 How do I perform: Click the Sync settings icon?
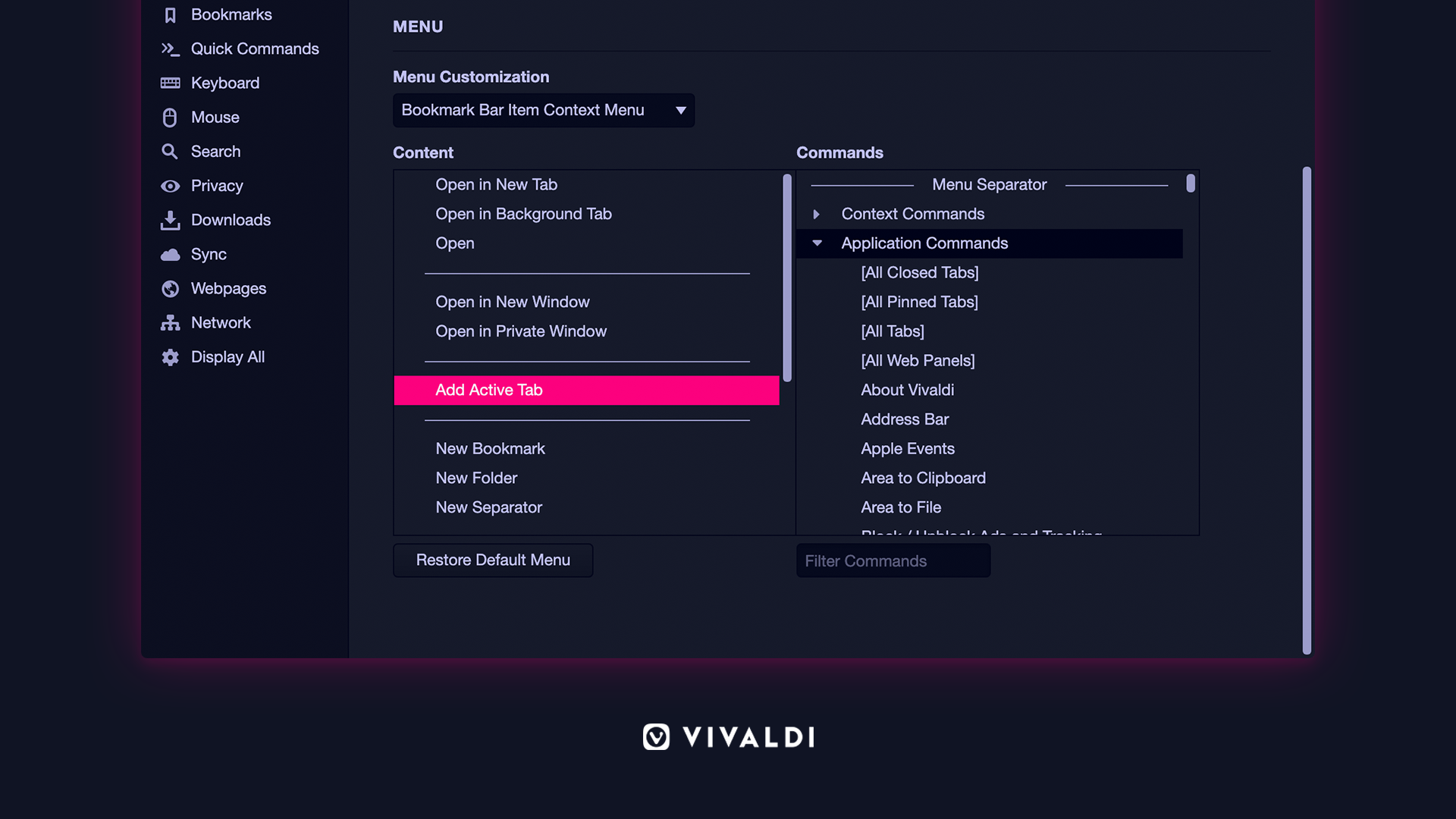tap(169, 254)
